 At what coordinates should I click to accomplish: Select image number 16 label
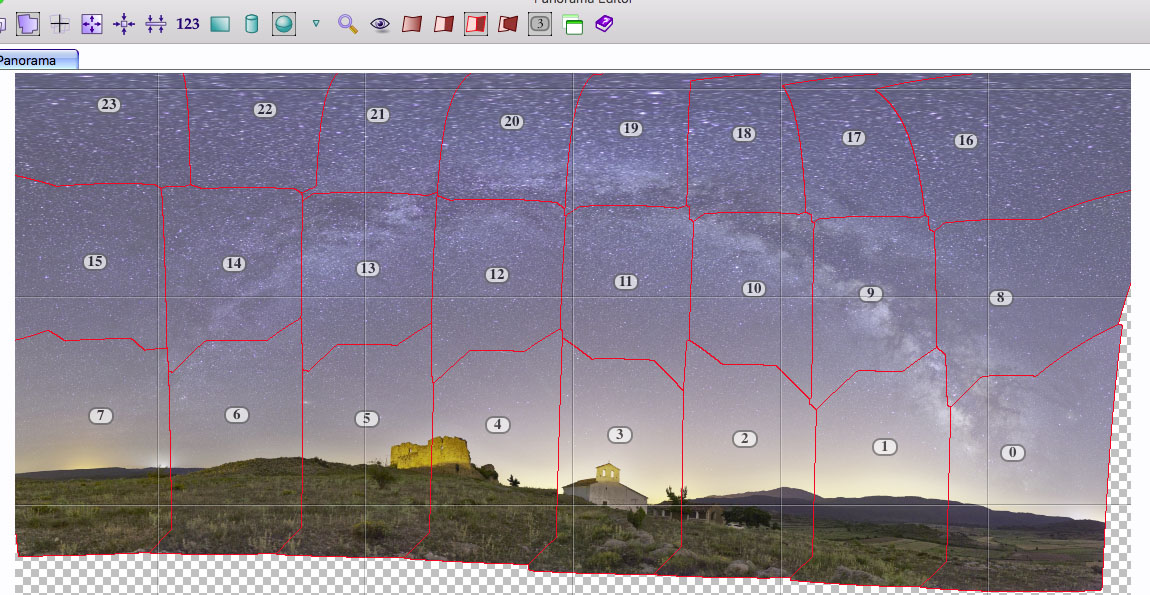966,140
